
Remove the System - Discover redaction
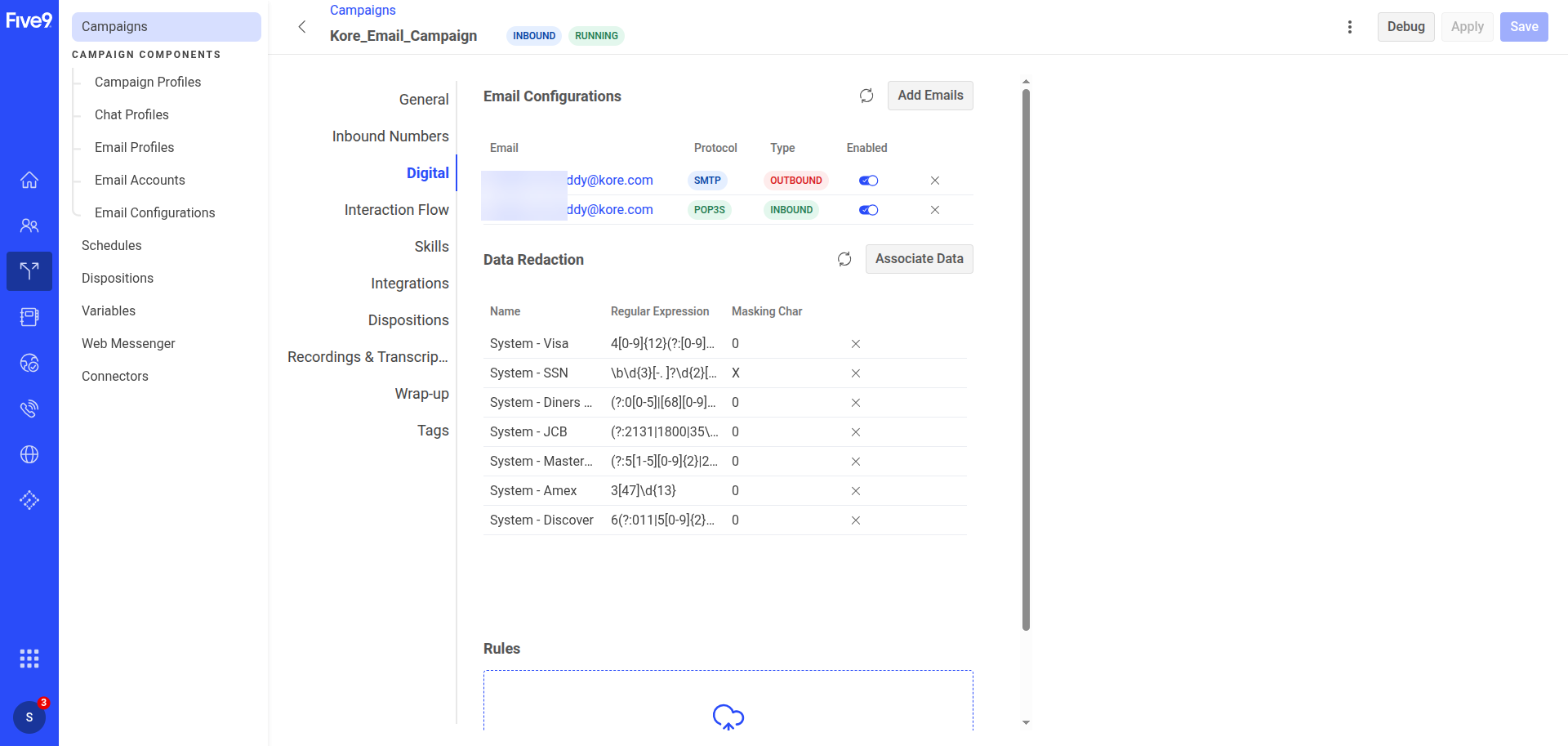pyautogui.click(x=856, y=520)
